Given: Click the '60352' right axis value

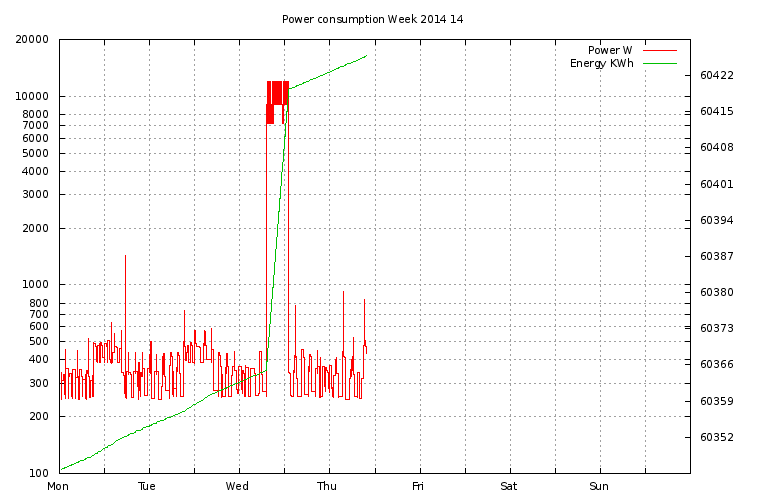Looking at the screenshot, I should (717, 437).
